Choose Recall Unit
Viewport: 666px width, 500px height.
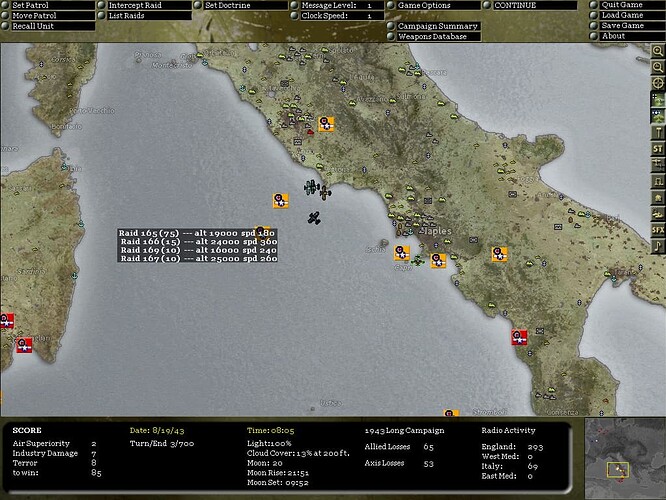48,26
